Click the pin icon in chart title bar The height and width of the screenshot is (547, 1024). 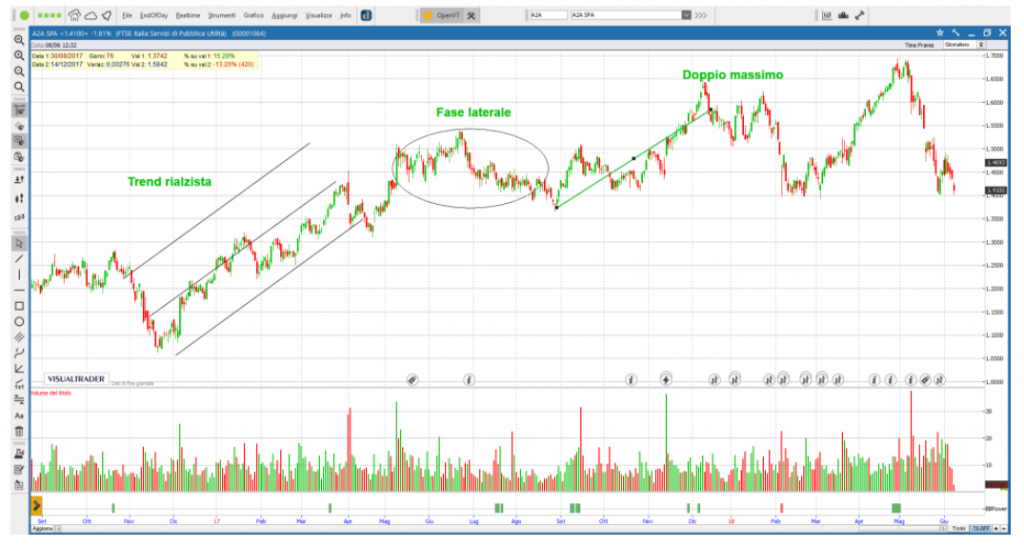pos(955,33)
